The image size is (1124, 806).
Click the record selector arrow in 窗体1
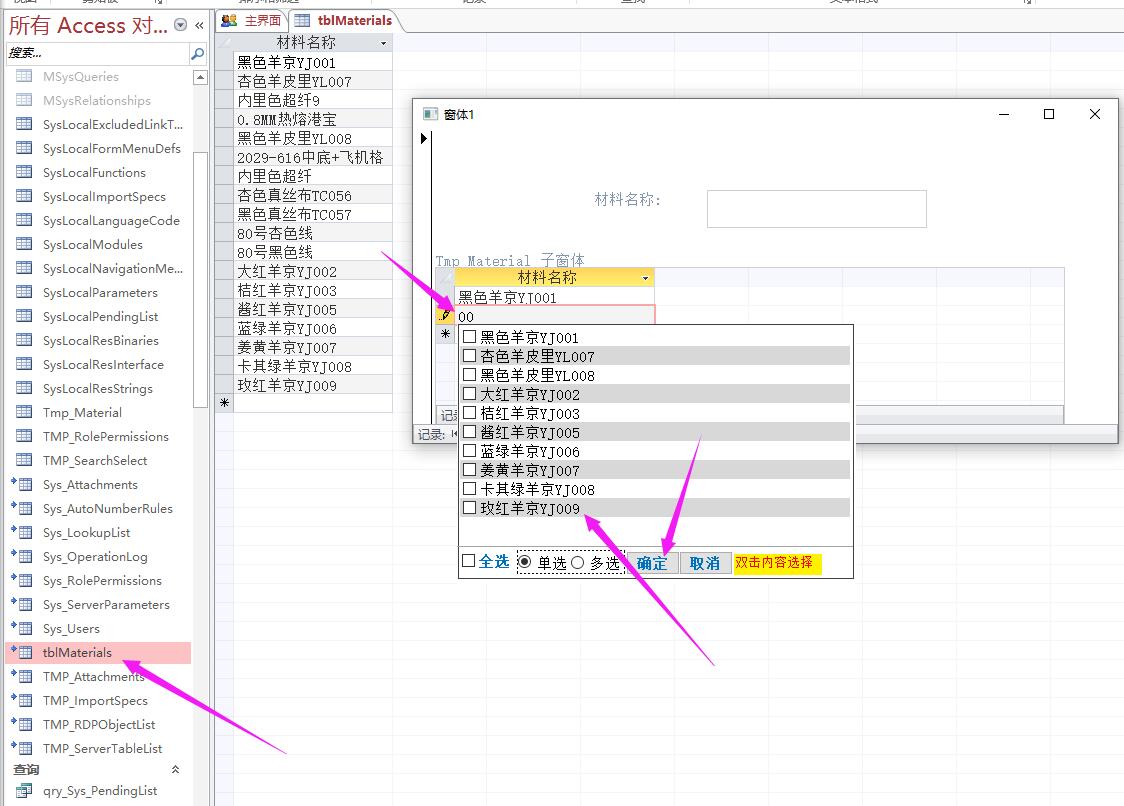(x=424, y=138)
